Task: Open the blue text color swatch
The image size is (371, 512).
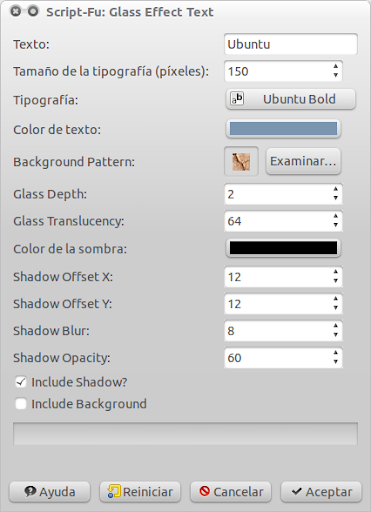Action: (x=283, y=129)
